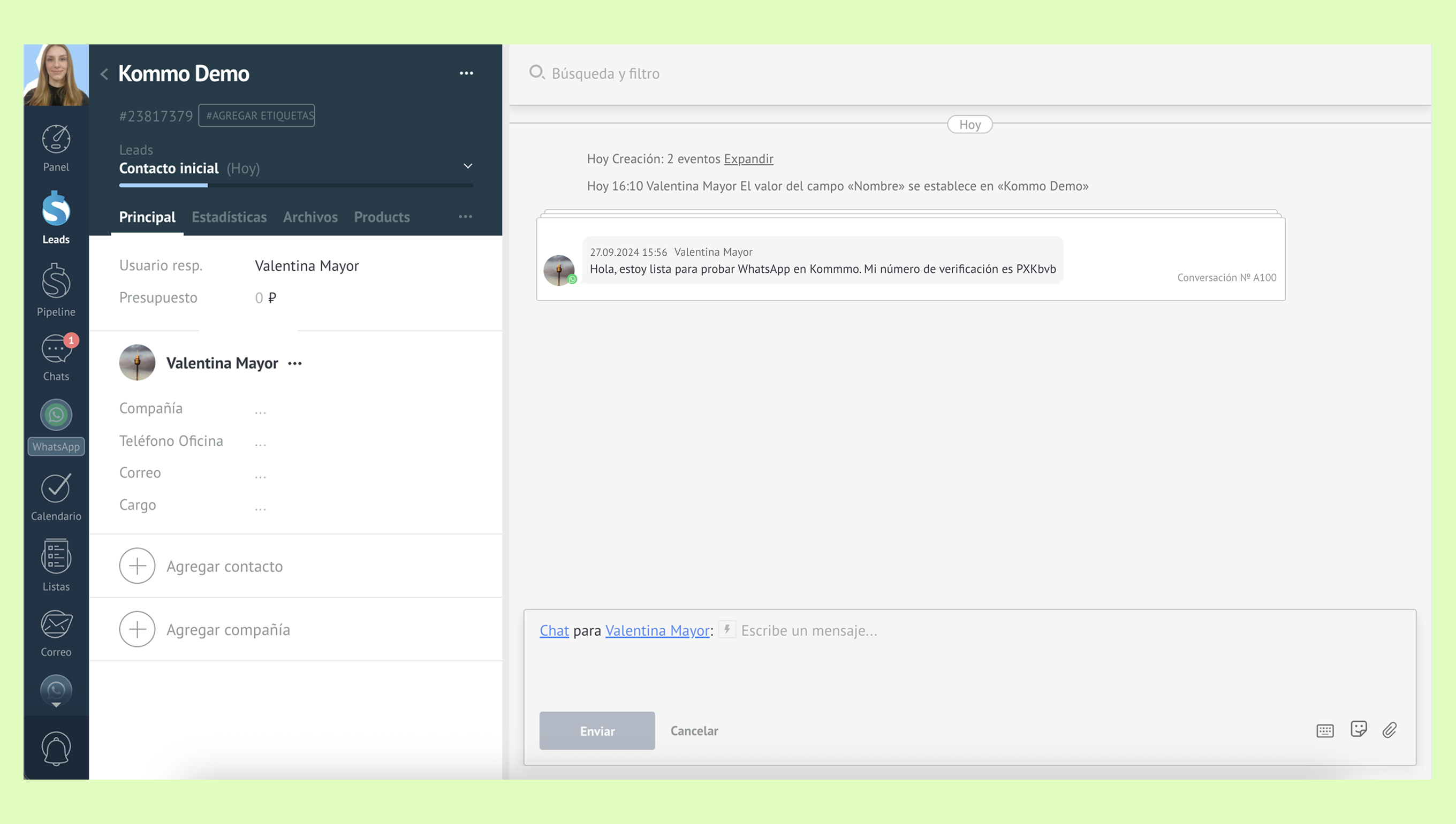The height and width of the screenshot is (824, 1456).
Task: Click the Enviar button
Action: pyautogui.click(x=597, y=730)
